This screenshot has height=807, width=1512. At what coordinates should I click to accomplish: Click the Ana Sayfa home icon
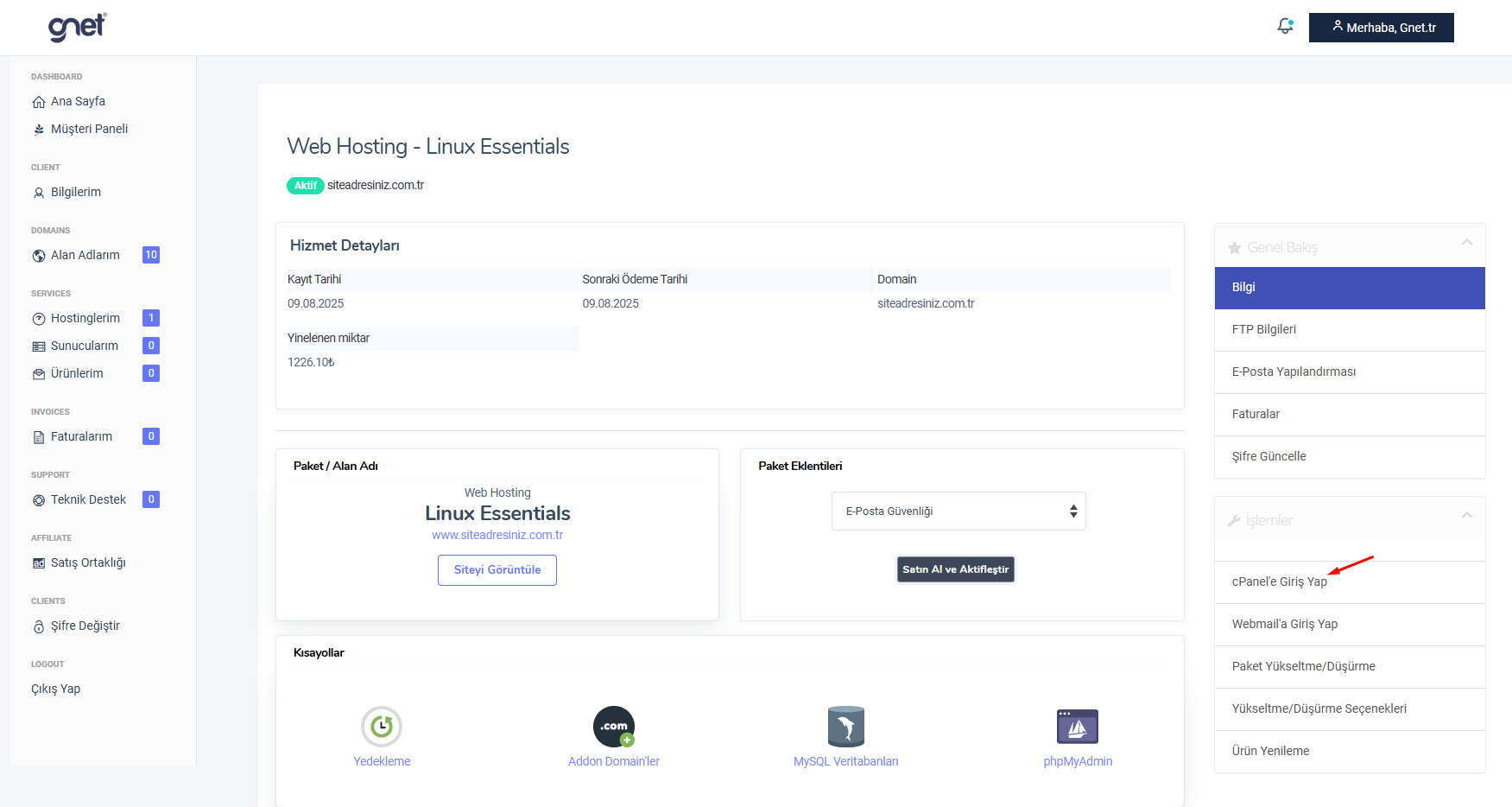[39, 102]
